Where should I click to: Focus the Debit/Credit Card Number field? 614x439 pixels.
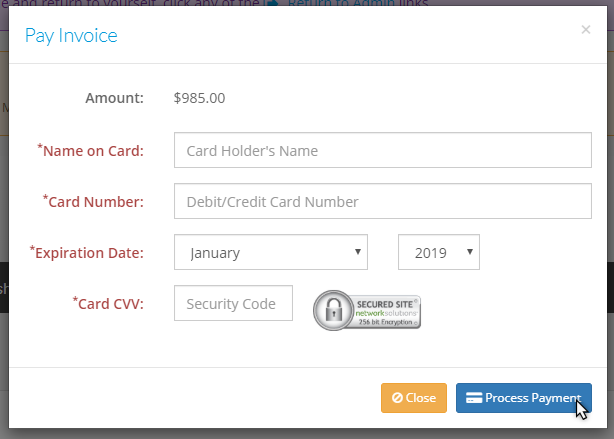(383, 201)
